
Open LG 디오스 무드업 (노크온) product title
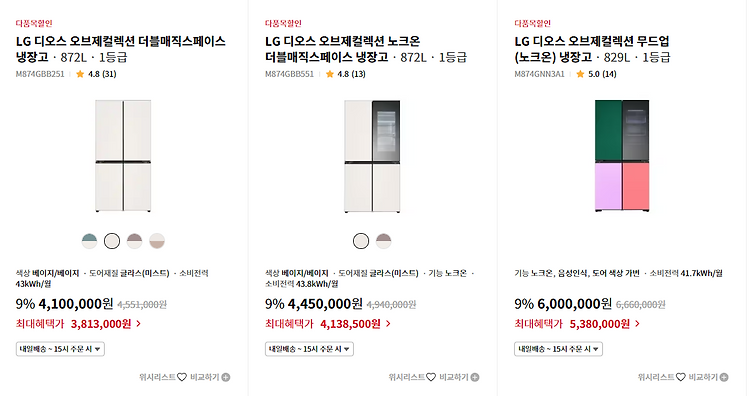coord(592,49)
